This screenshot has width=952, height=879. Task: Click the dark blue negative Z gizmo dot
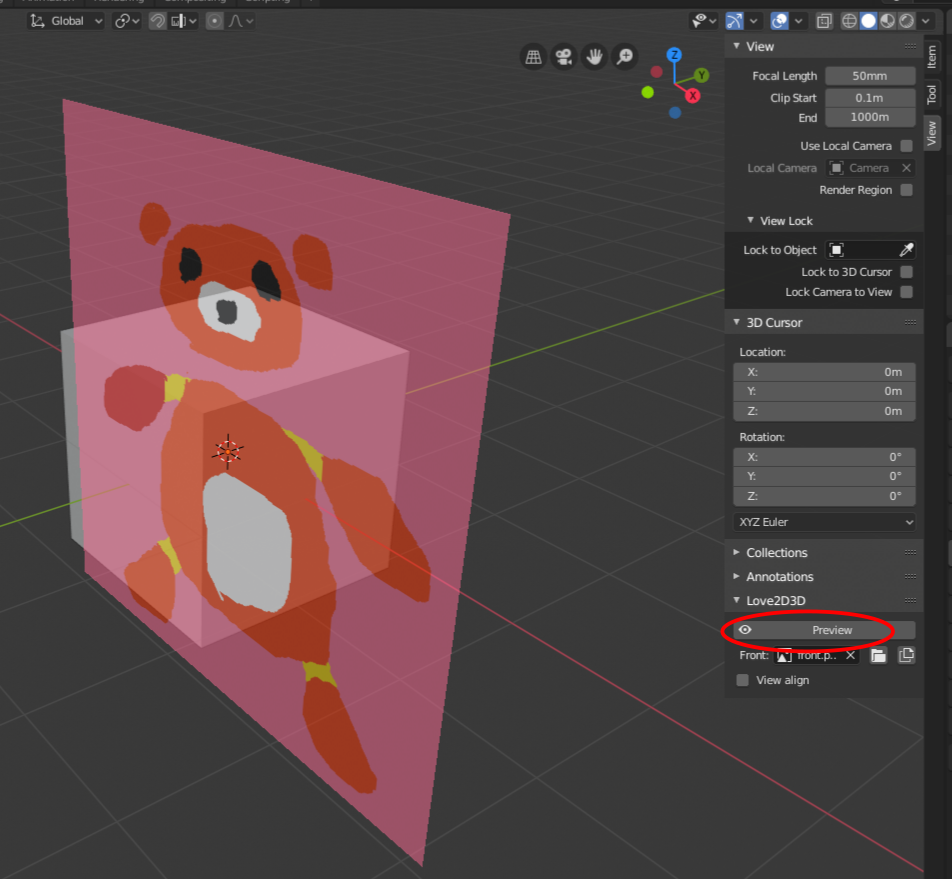coord(675,112)
